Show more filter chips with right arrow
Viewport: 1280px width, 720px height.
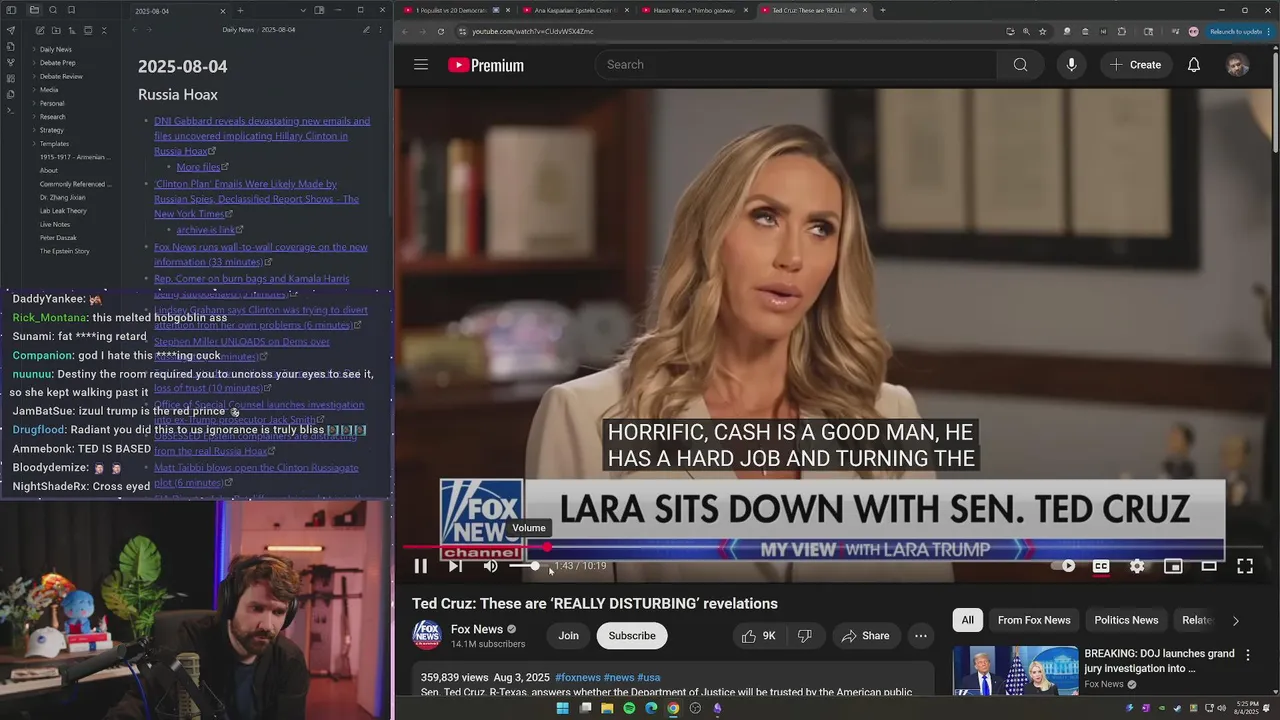[x=1235, y=620]
